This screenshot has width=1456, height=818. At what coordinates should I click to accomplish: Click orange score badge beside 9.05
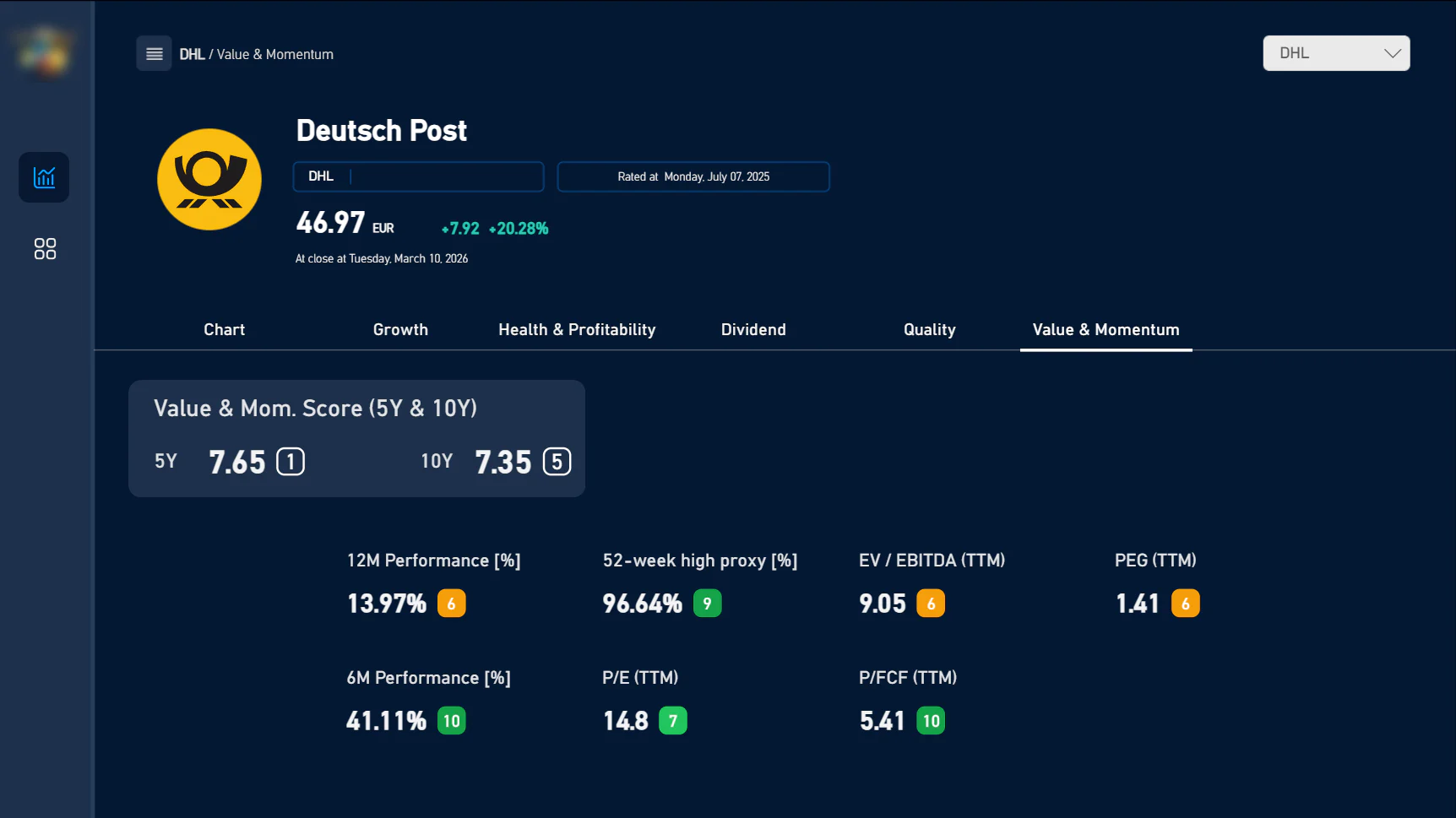(x=931, y=604)
